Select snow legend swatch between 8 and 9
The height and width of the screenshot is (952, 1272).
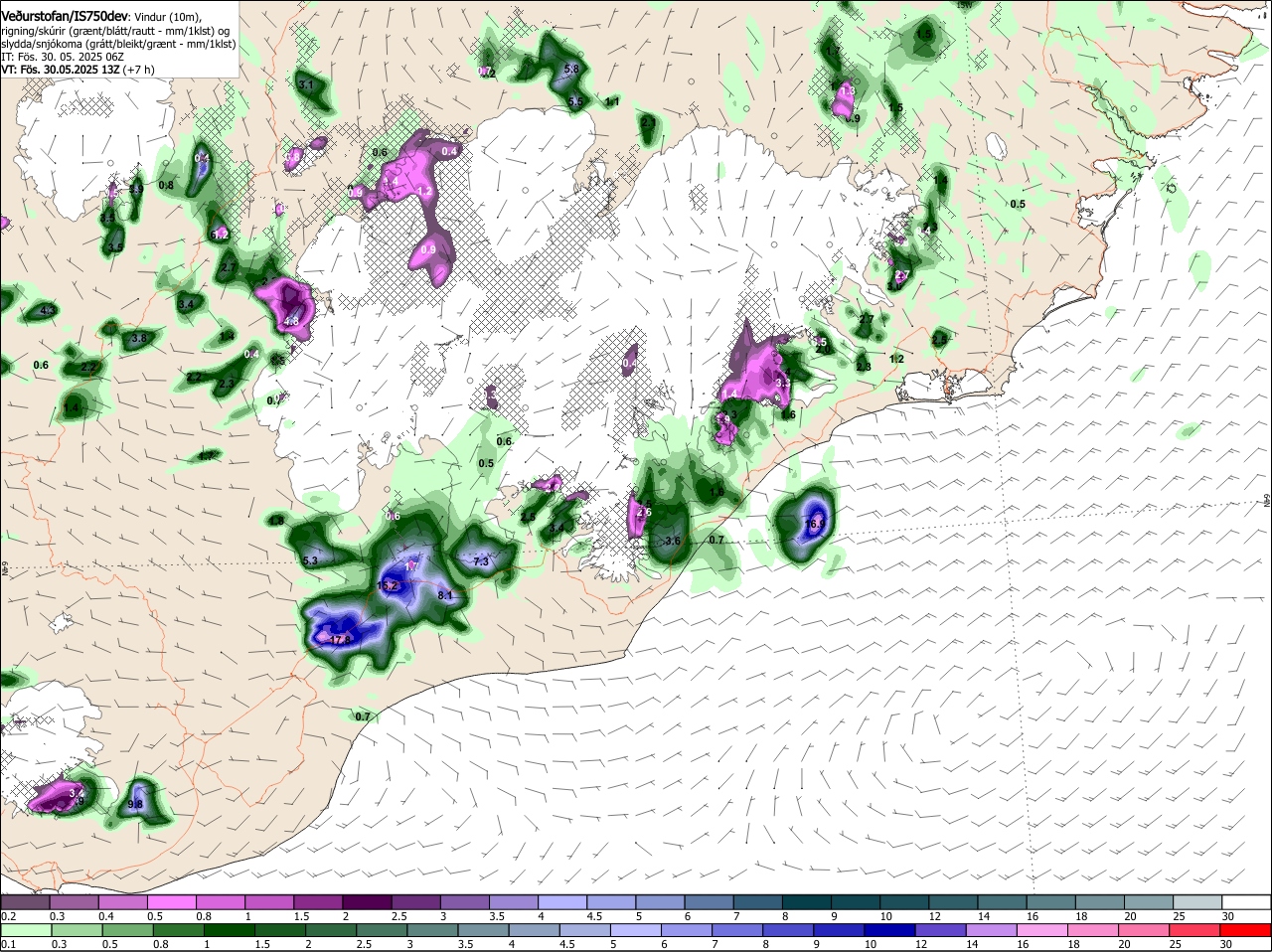(x=805, y=902)
